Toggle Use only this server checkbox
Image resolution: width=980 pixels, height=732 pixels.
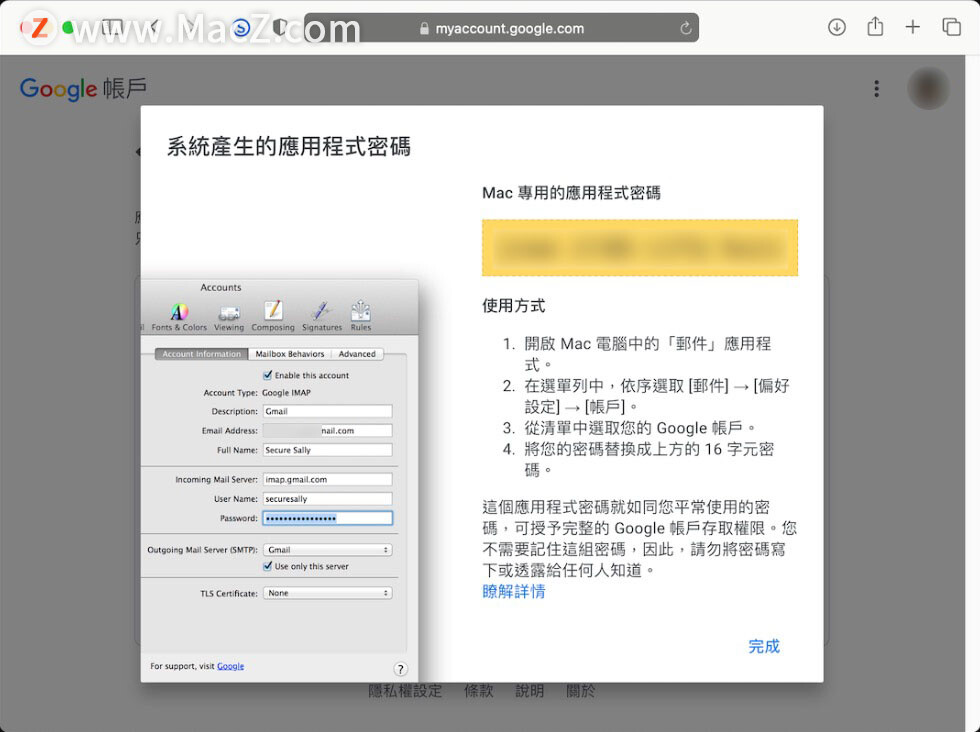coord(268,566)
